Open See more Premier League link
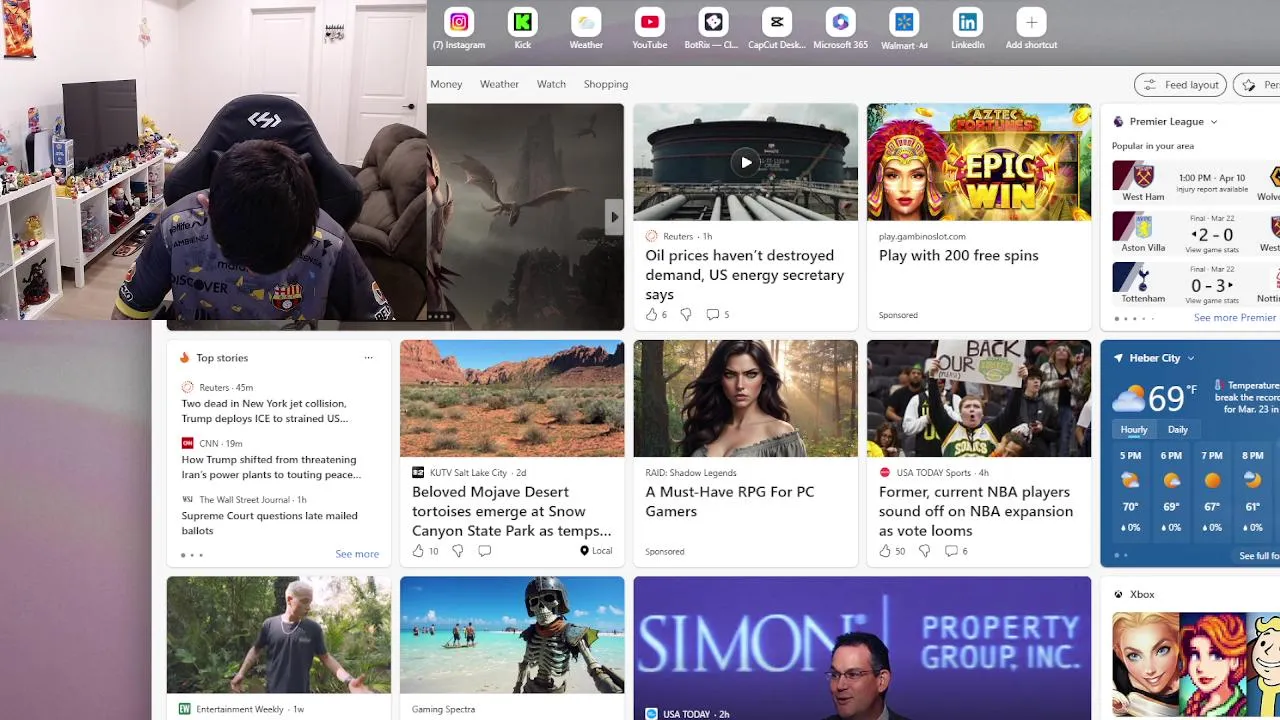The image size is (1280, 720). [1235, 318]
